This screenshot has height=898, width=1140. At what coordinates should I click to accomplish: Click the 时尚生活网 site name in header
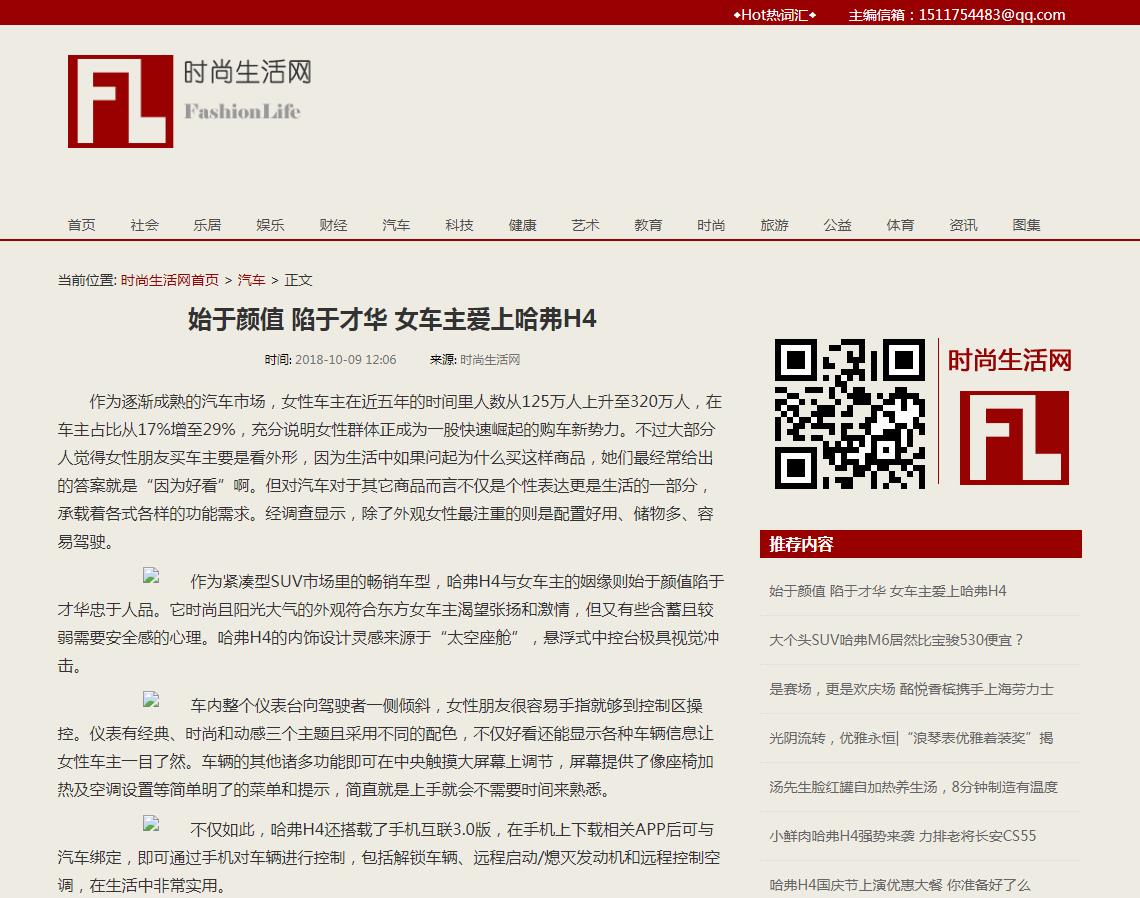[247, 72]
